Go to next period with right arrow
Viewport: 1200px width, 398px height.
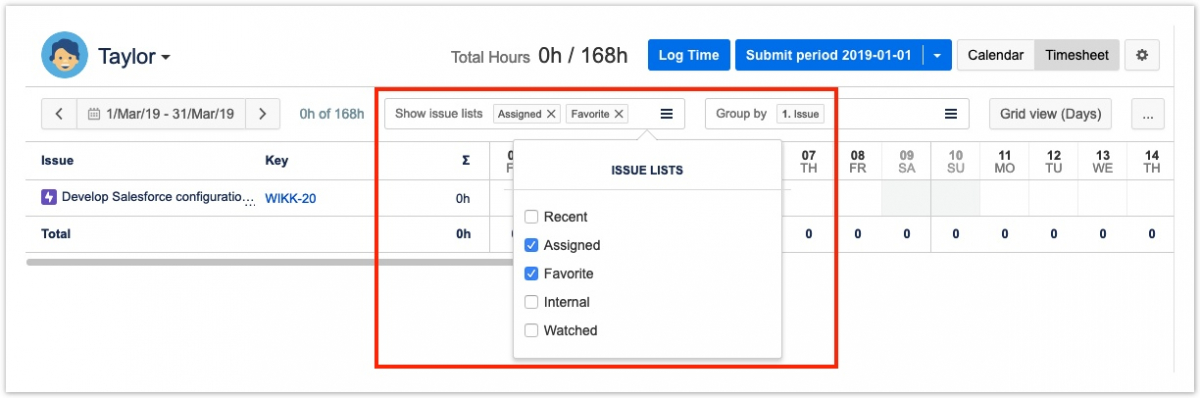tap(262, 114)
